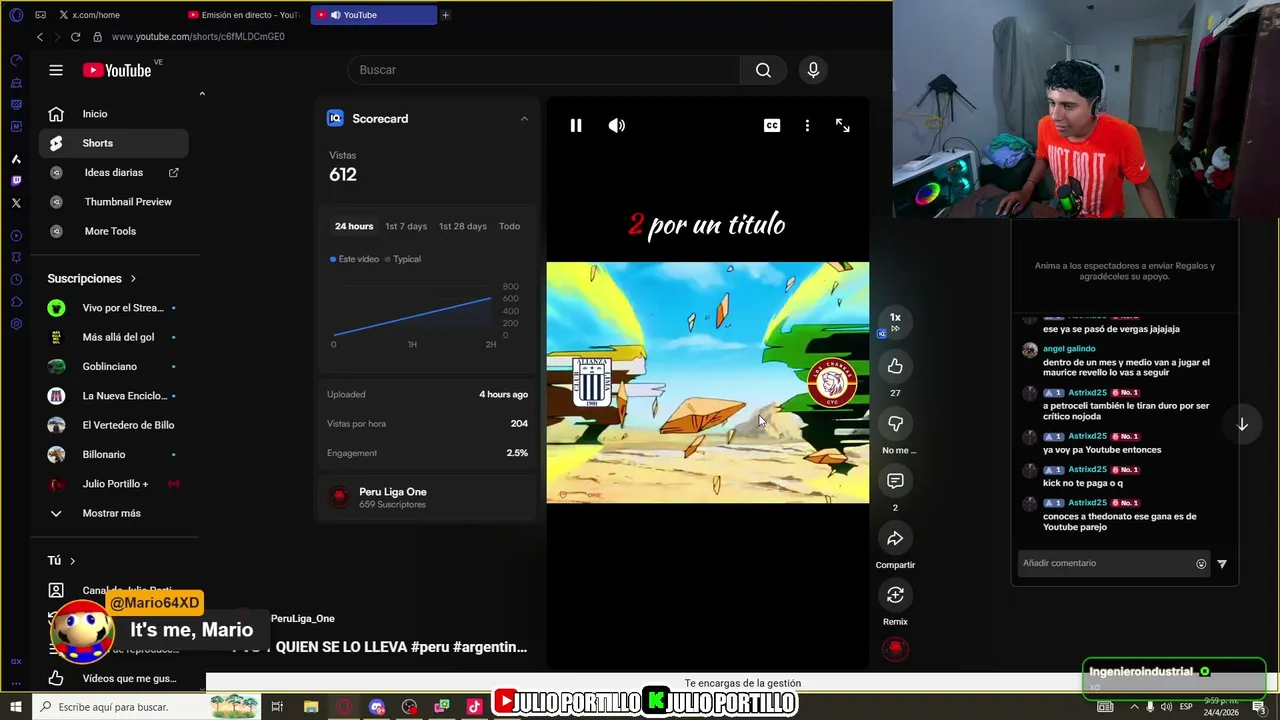Image resolution: width=1280 pixels, height=720 pixels.
Task: Open the YouTube guide hamburger menu
Action: (x=56, y=70)
